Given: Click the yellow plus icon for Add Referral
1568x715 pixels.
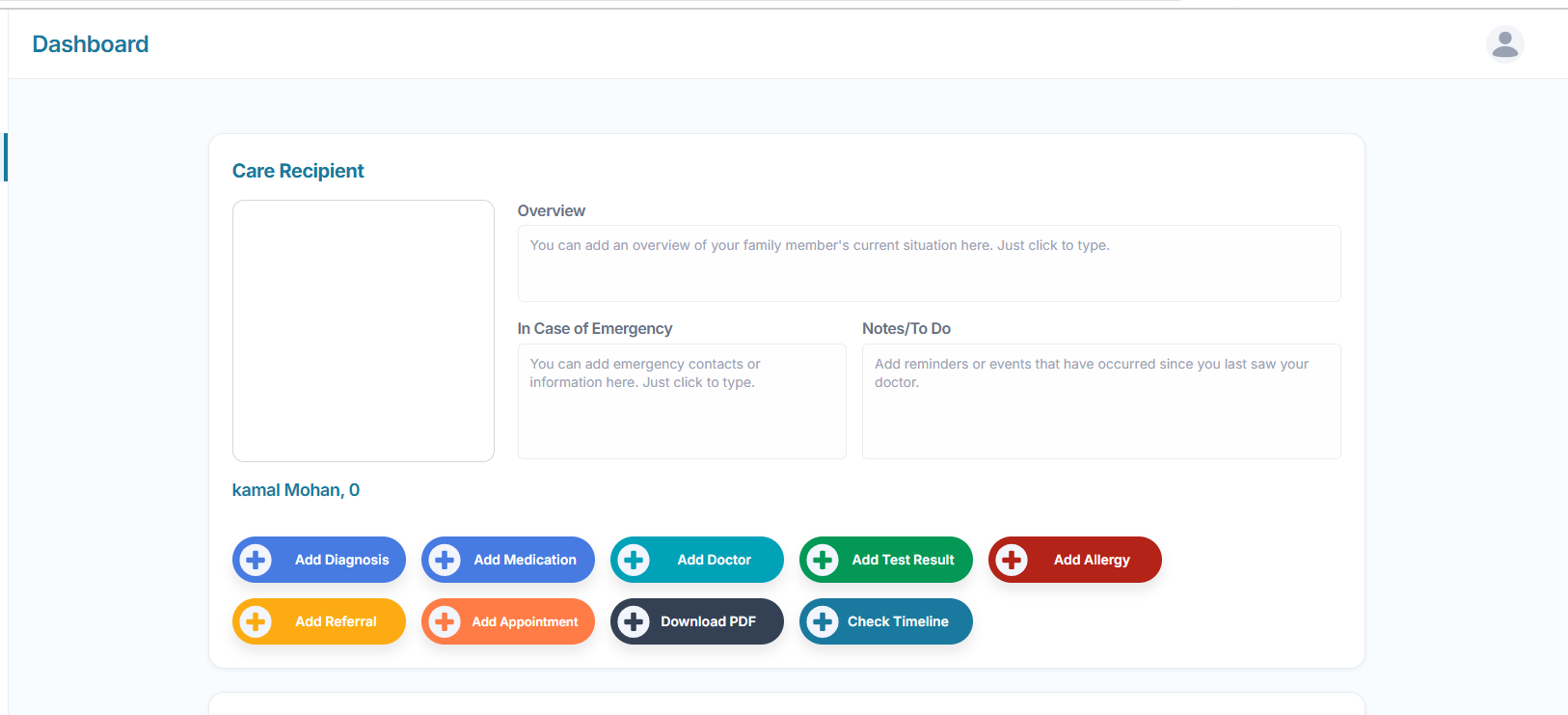Looking at the screenshot, I should pyautogui.click(x=256, y=621).
